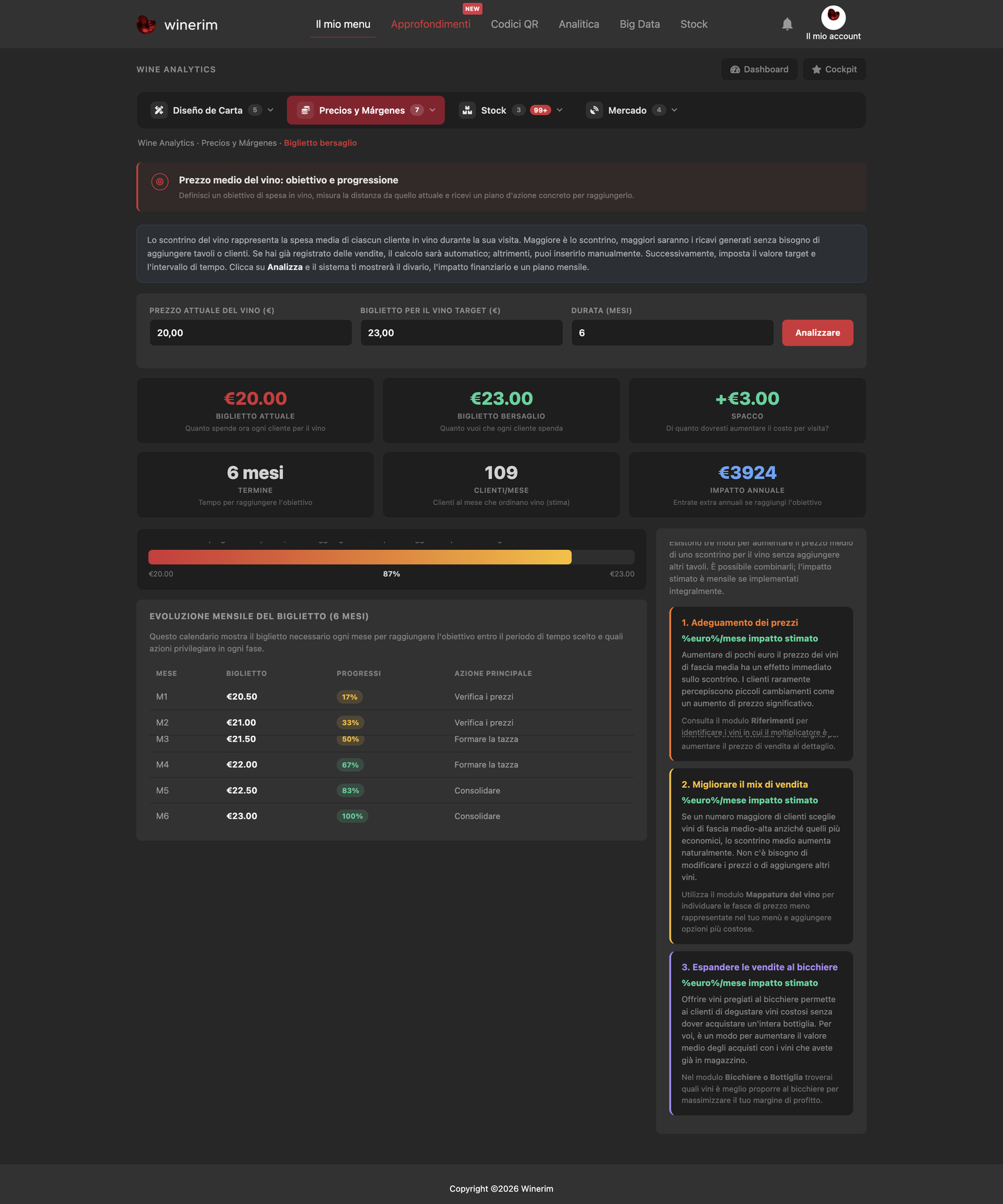Click the 17% progress badge in M1
This screenshot has width=1003, height=1204.
click(x=350, y=697)
